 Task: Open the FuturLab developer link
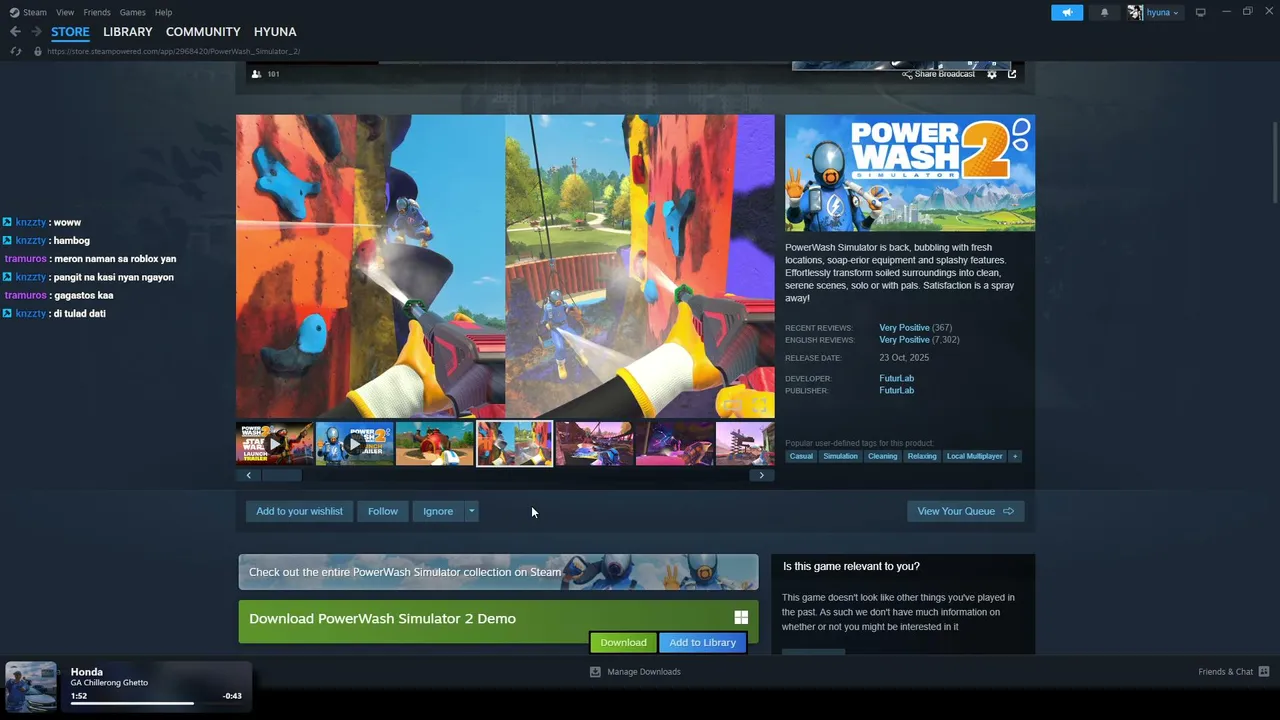pyautogui.click(x=896, y=378)
